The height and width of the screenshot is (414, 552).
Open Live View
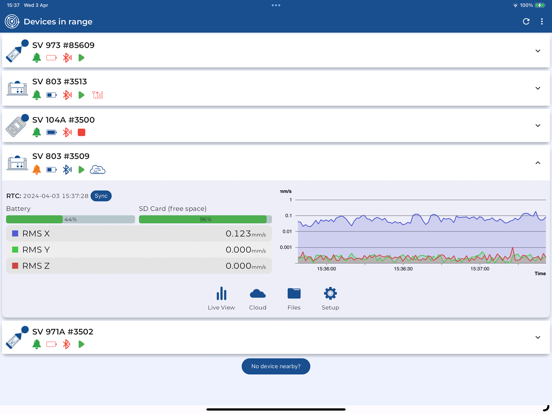coord(221,299)
